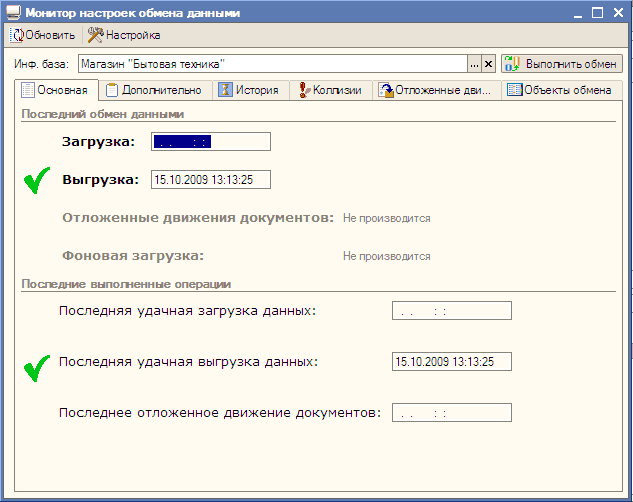Click the Последняя удачная загрузка данных date field
Image resolution: width=633 pixels, height=502 pixels.
tap(451, 310)
